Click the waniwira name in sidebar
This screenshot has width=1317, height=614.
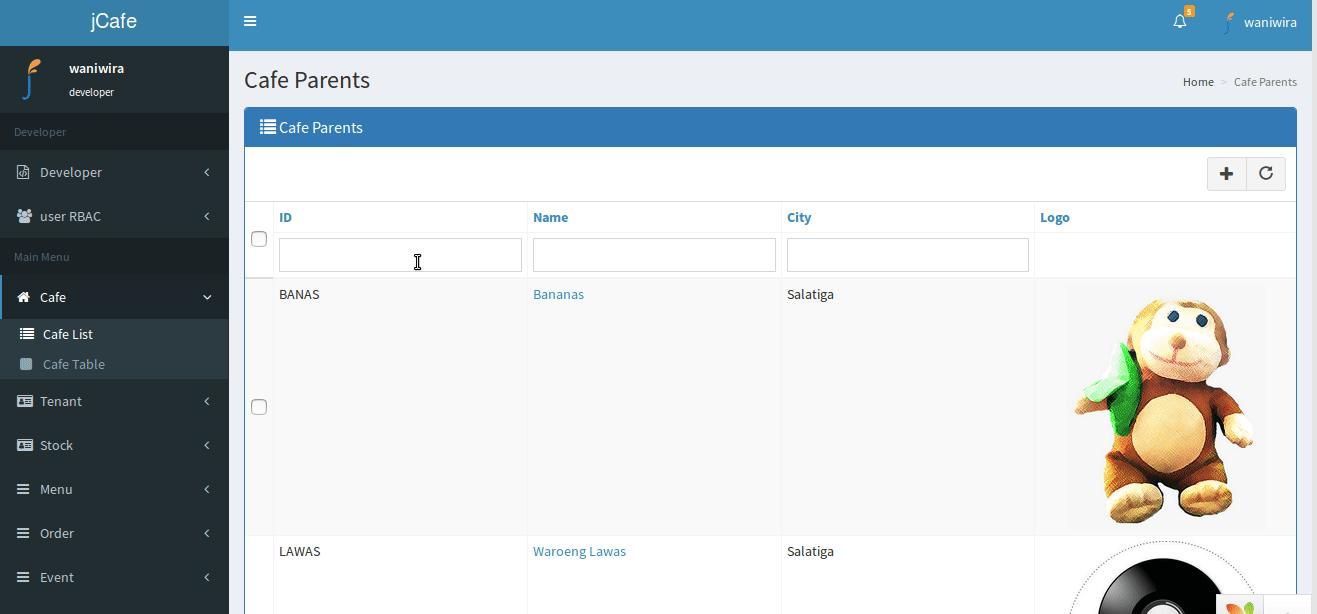96,68
